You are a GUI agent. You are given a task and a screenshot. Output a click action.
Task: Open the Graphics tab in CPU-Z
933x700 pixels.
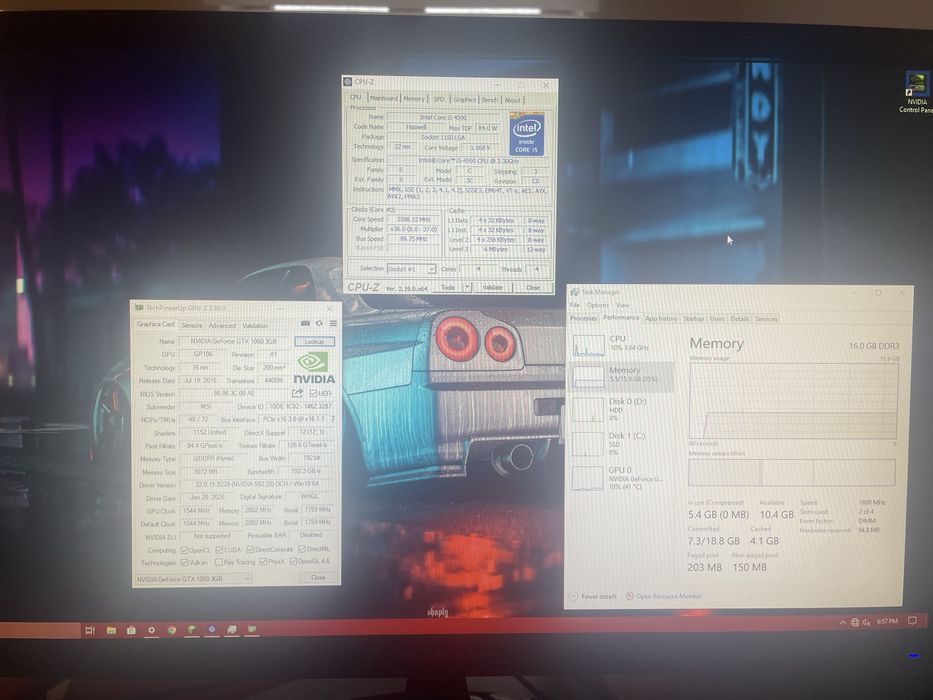tap(464, 99)
